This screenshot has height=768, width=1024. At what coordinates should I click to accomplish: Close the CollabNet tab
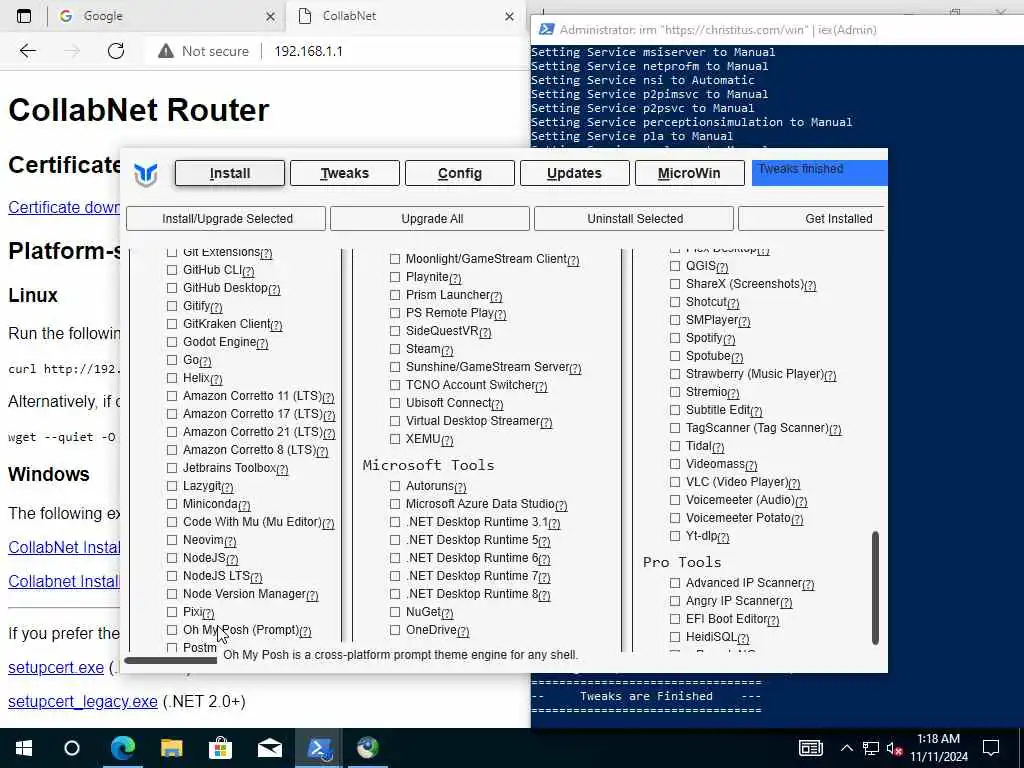coord(509,16)
